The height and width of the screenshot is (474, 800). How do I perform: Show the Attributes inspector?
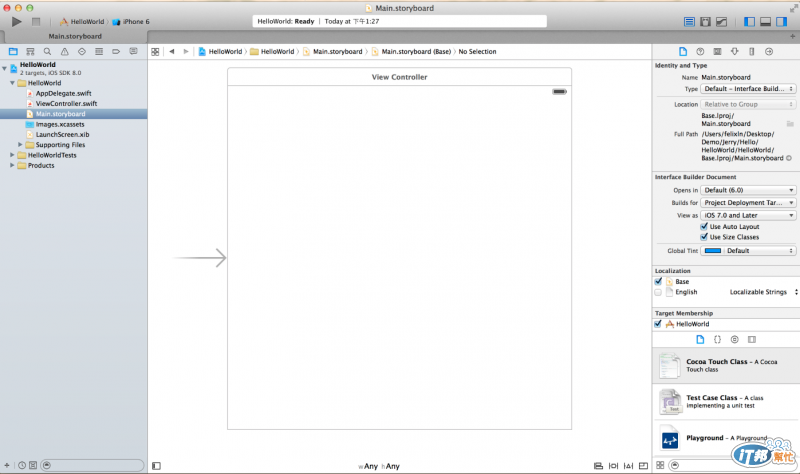pos(734,52)
